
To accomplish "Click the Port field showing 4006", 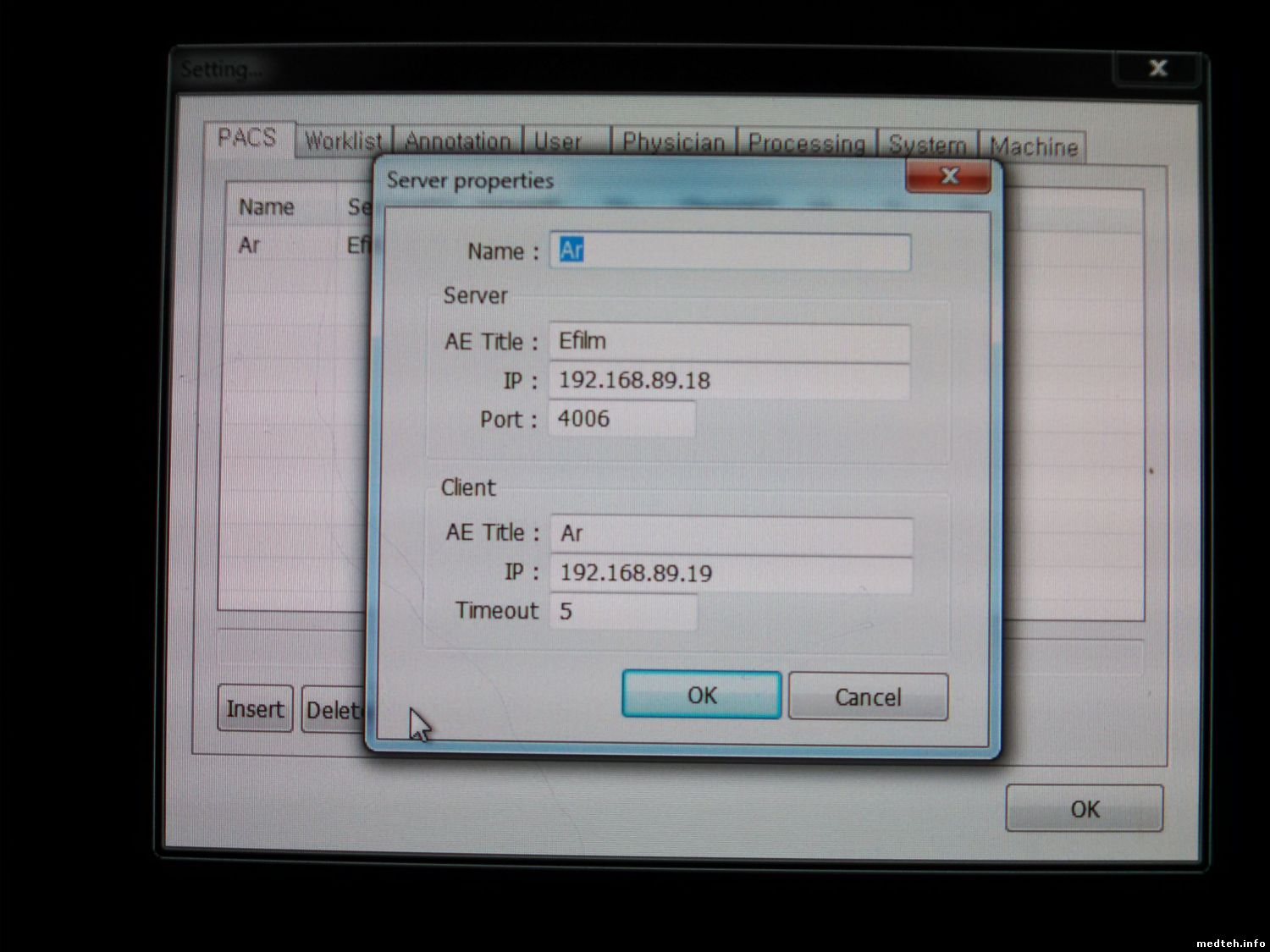I will coord(622,419).
